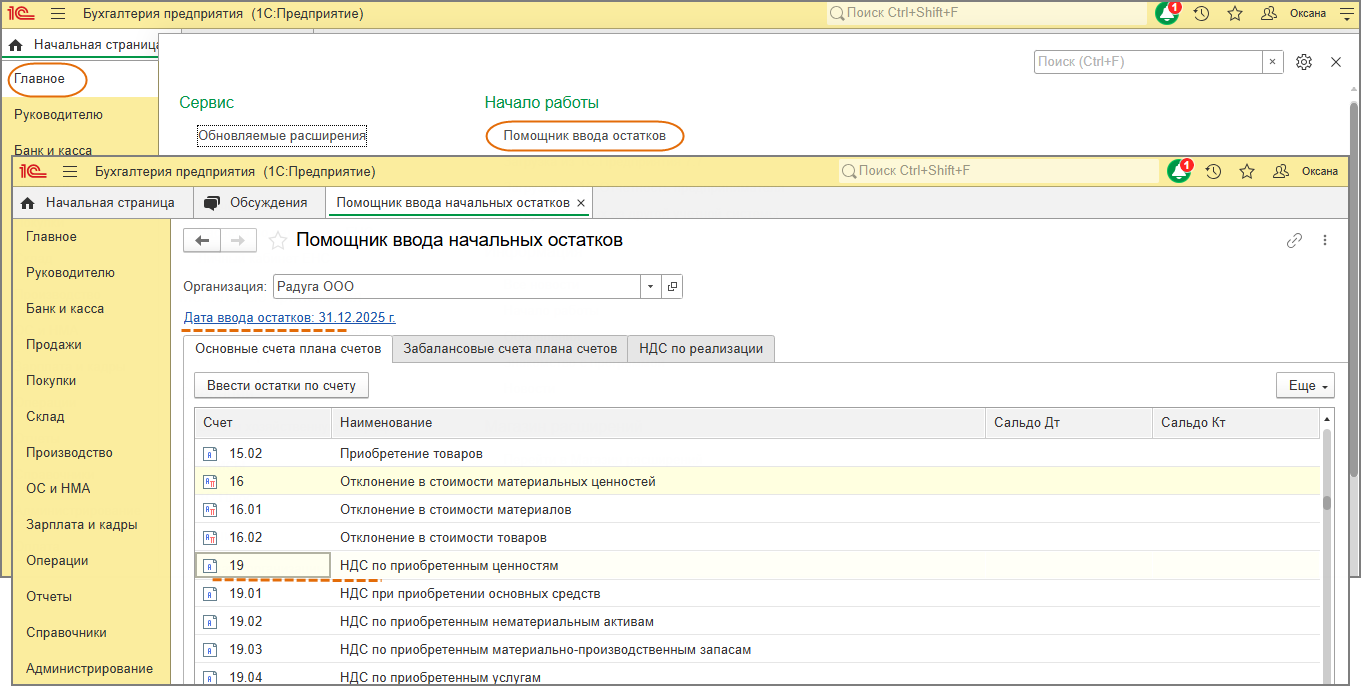1361x688 pixels.
Task: Clear the Поиск (Ctrl+F) field with its x button
Action: pos(1272,62)
